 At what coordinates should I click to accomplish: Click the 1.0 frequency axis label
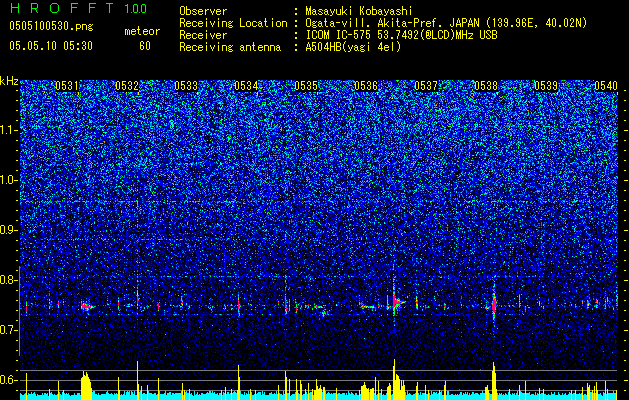coord(9,180)
